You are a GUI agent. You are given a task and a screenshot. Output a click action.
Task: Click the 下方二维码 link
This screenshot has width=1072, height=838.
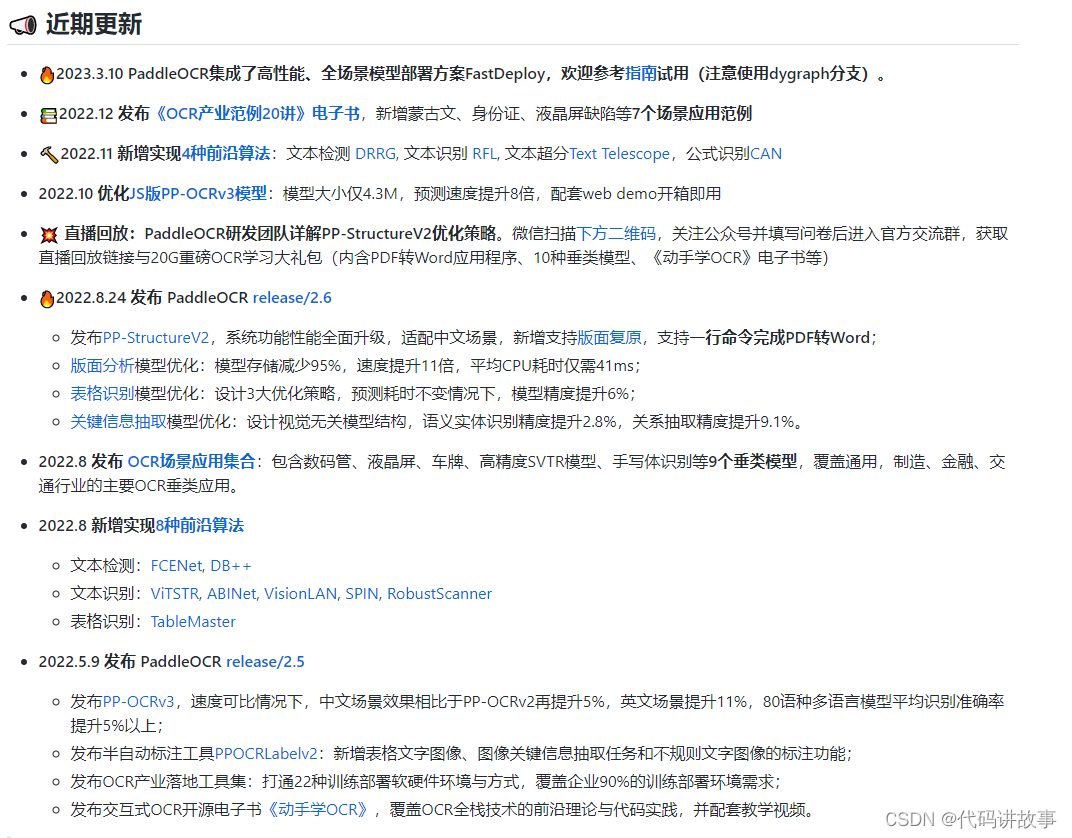click(616, 234)
